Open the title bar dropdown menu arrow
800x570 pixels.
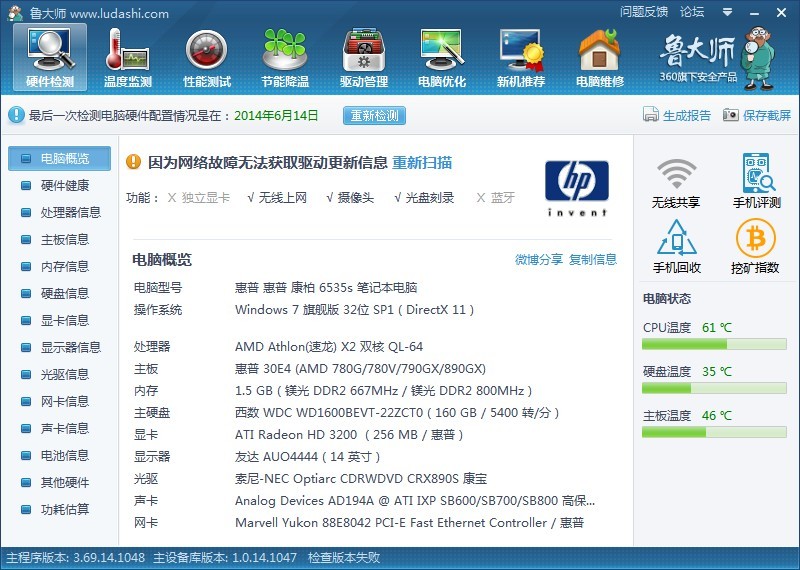point(728,12)
